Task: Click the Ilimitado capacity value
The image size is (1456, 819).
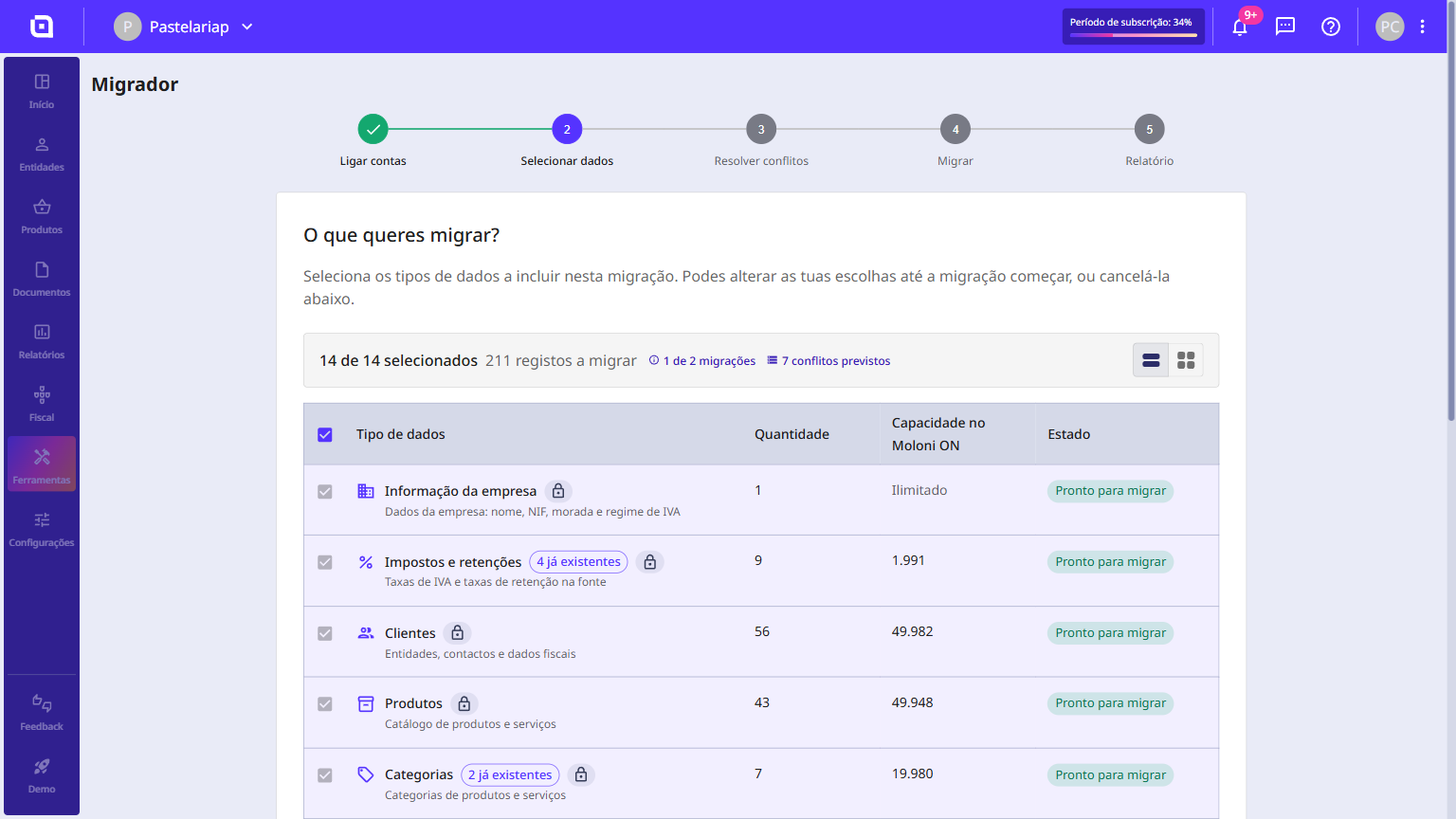Action: (919, 490)
